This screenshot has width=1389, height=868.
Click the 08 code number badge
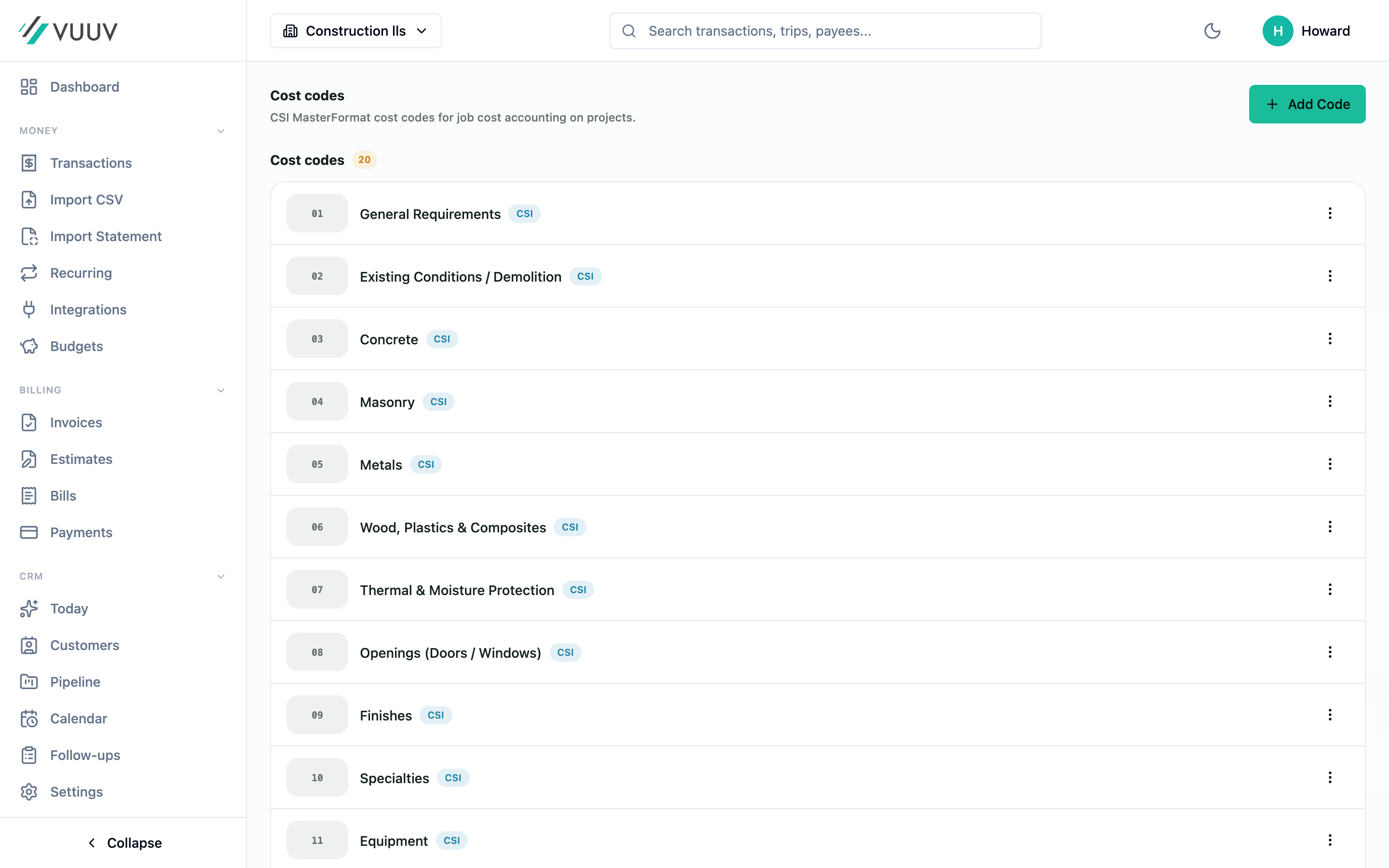317,652
